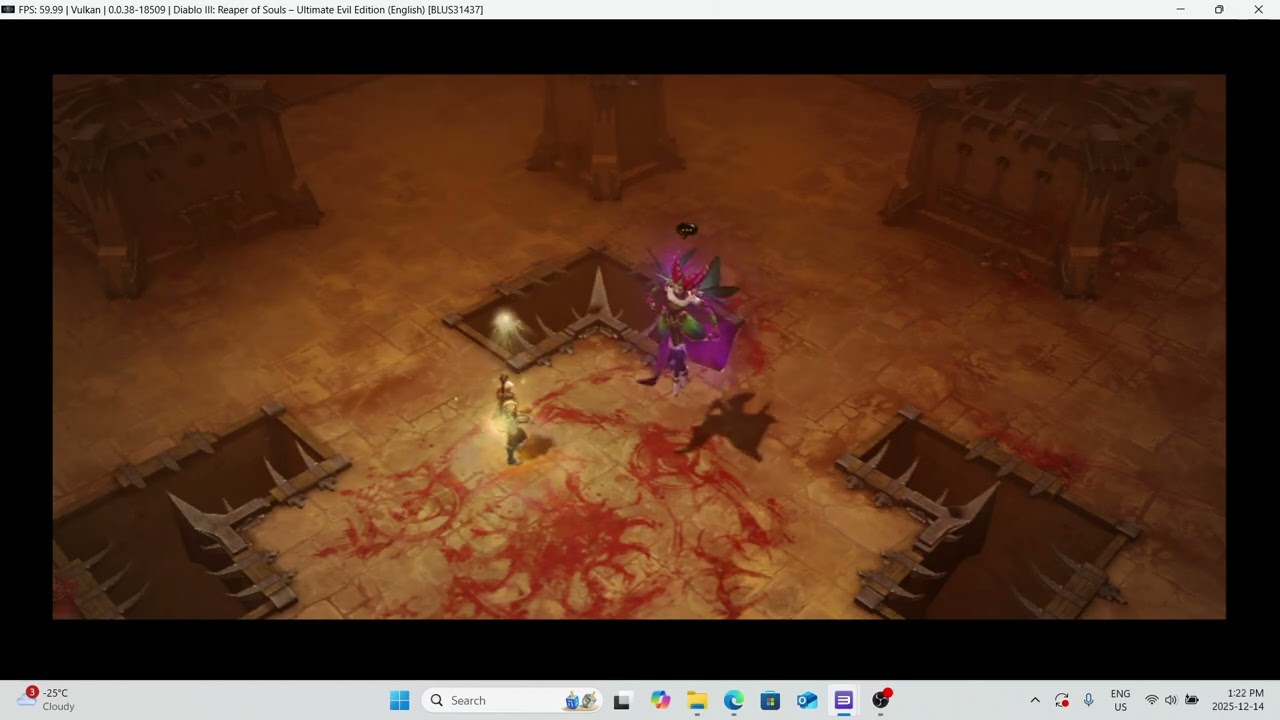Close the Diablo III emulator window
1280x720 pixels.
coord(1258,9)
